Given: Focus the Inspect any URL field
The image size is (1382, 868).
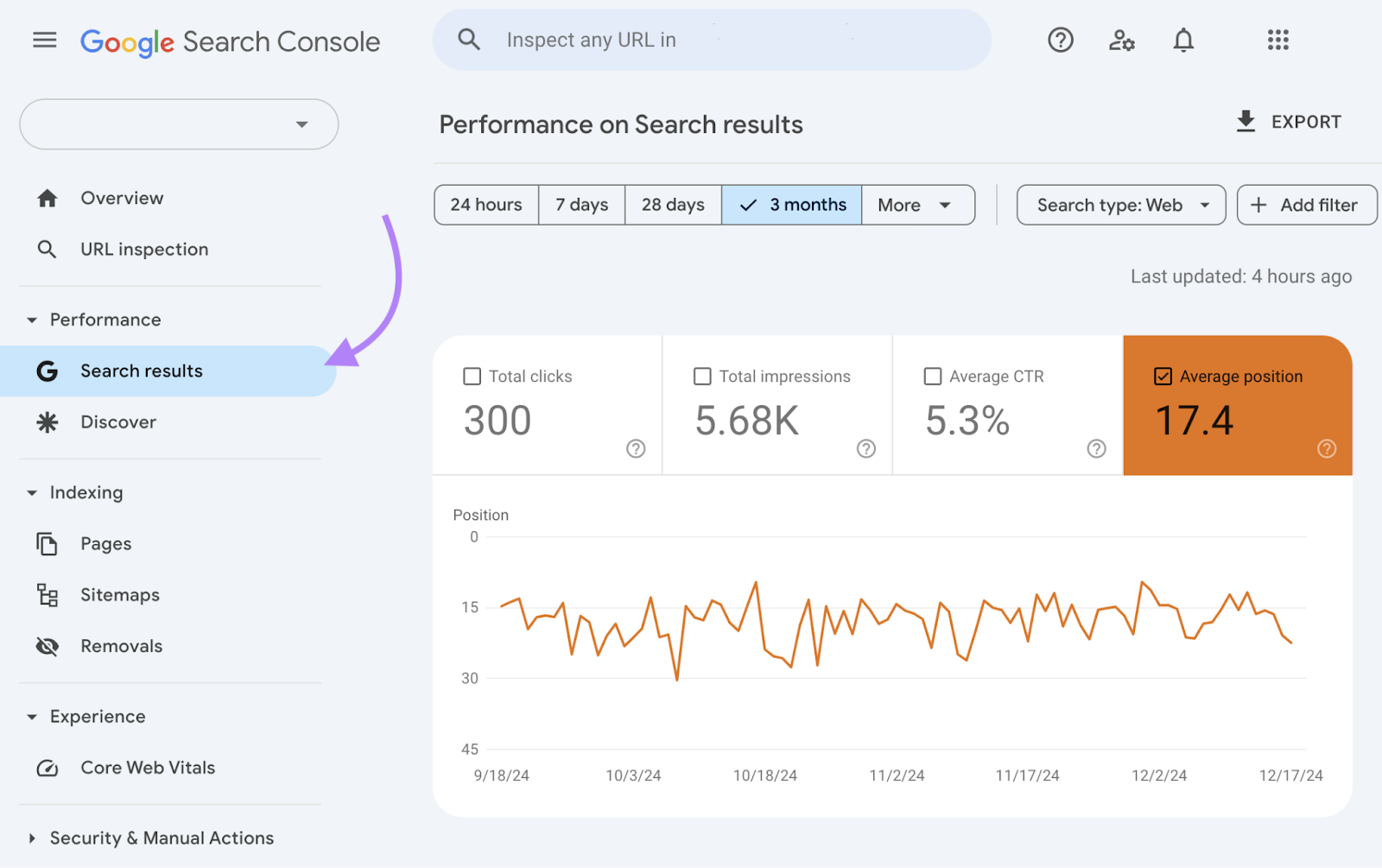Looking at the screenshot, I should tap(712, 40).
